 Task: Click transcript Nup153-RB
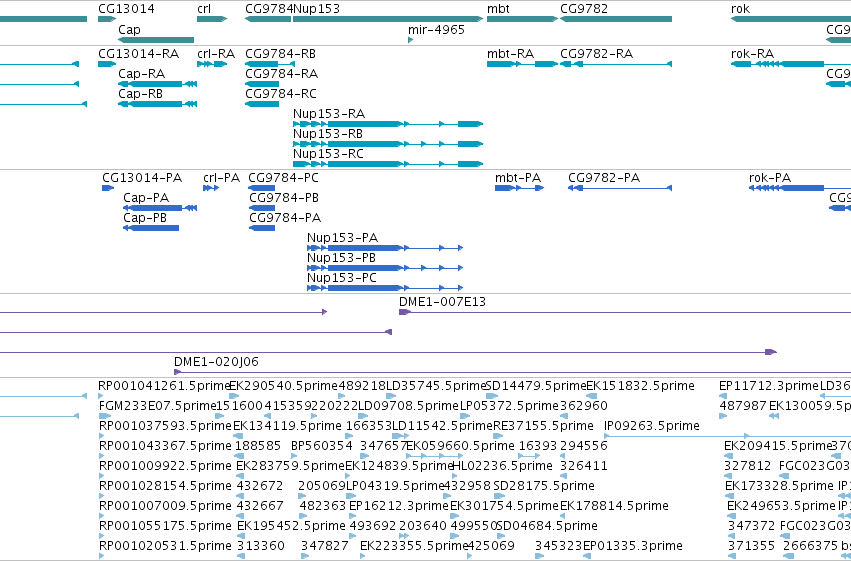click(388, 144)
